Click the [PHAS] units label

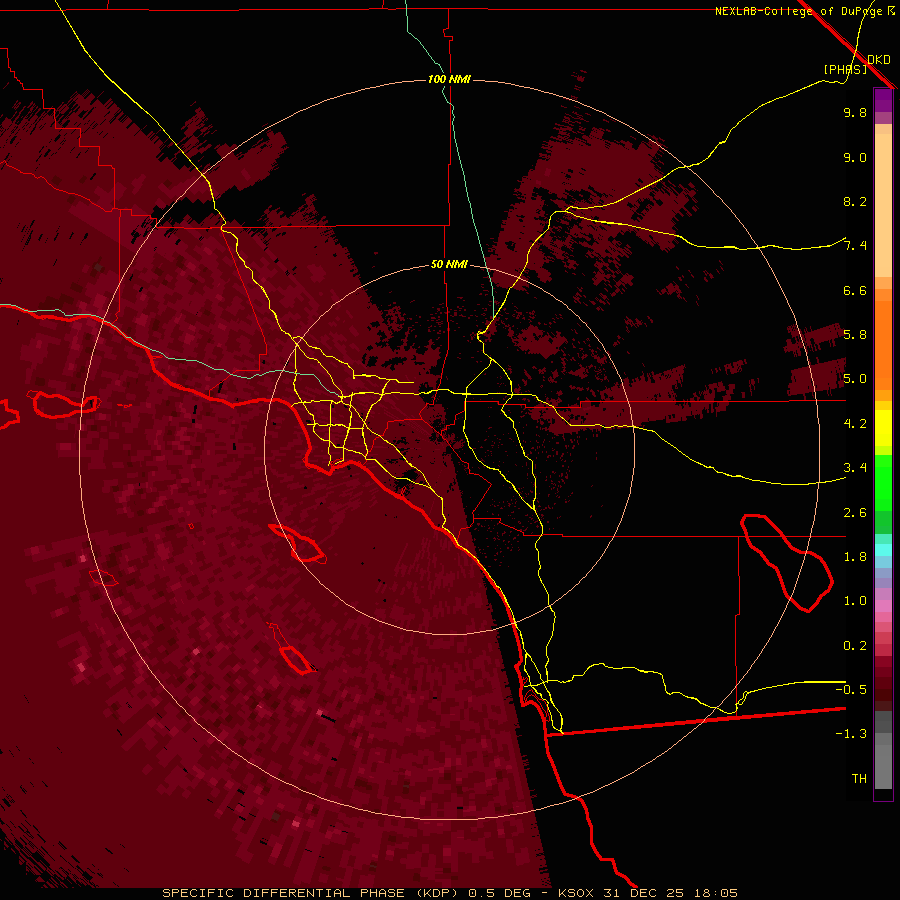click(x=845, y=69)
